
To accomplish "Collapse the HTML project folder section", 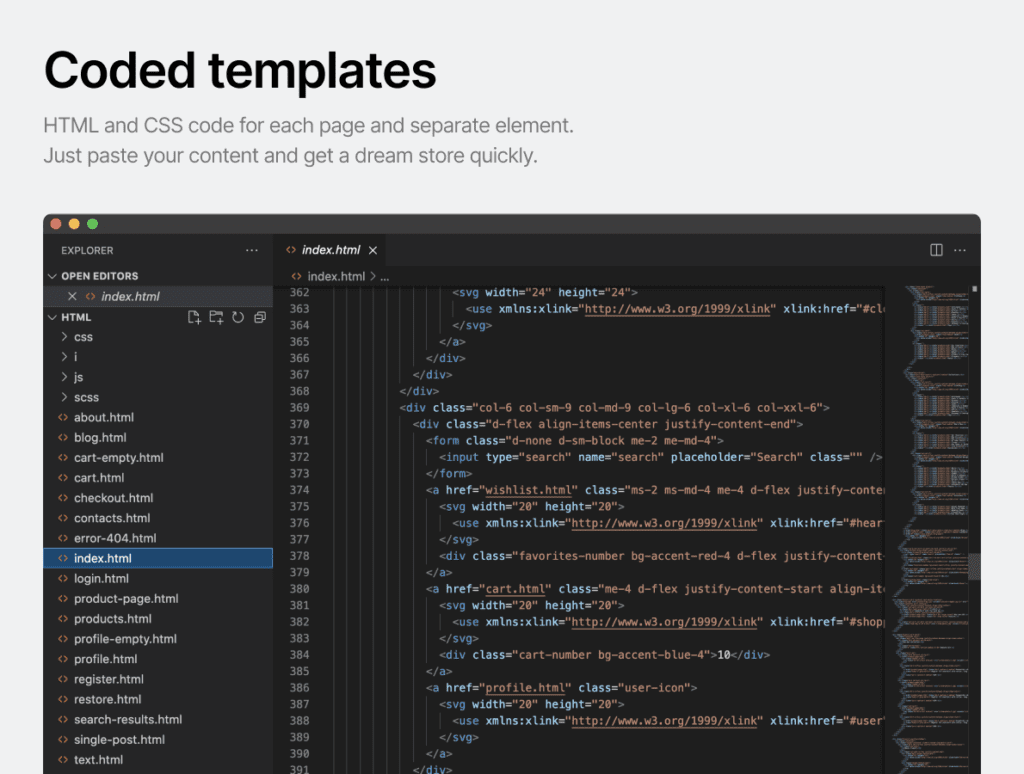I will [53, 317].
